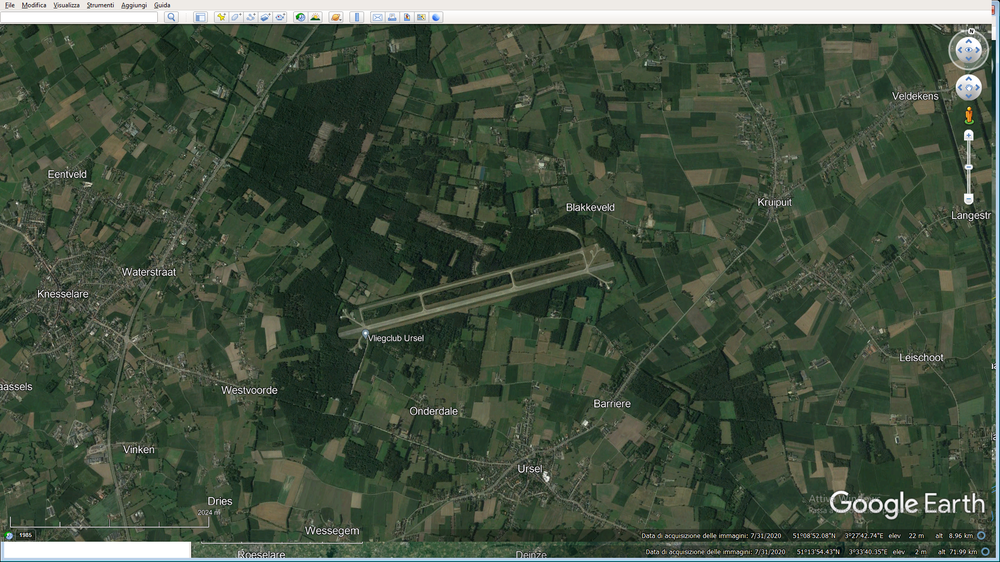Click the Eentveld map label

tap(67, 174)
